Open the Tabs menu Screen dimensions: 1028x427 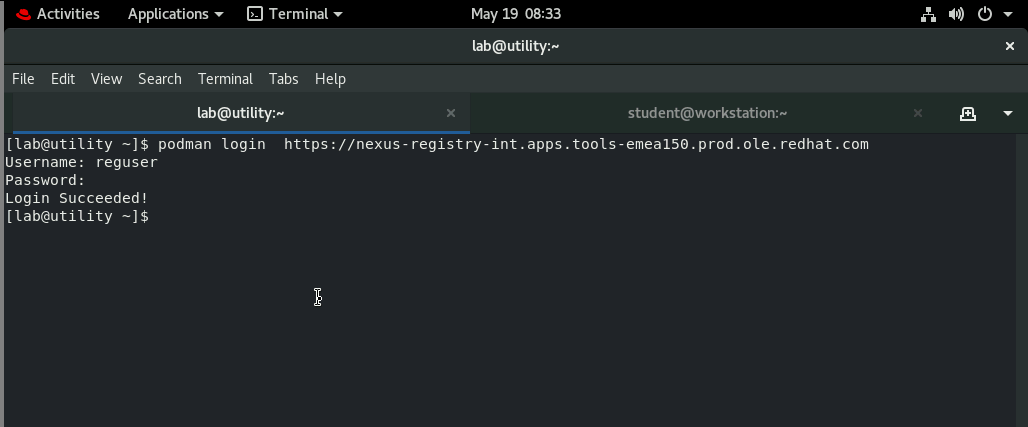click(x=283, y=79)
